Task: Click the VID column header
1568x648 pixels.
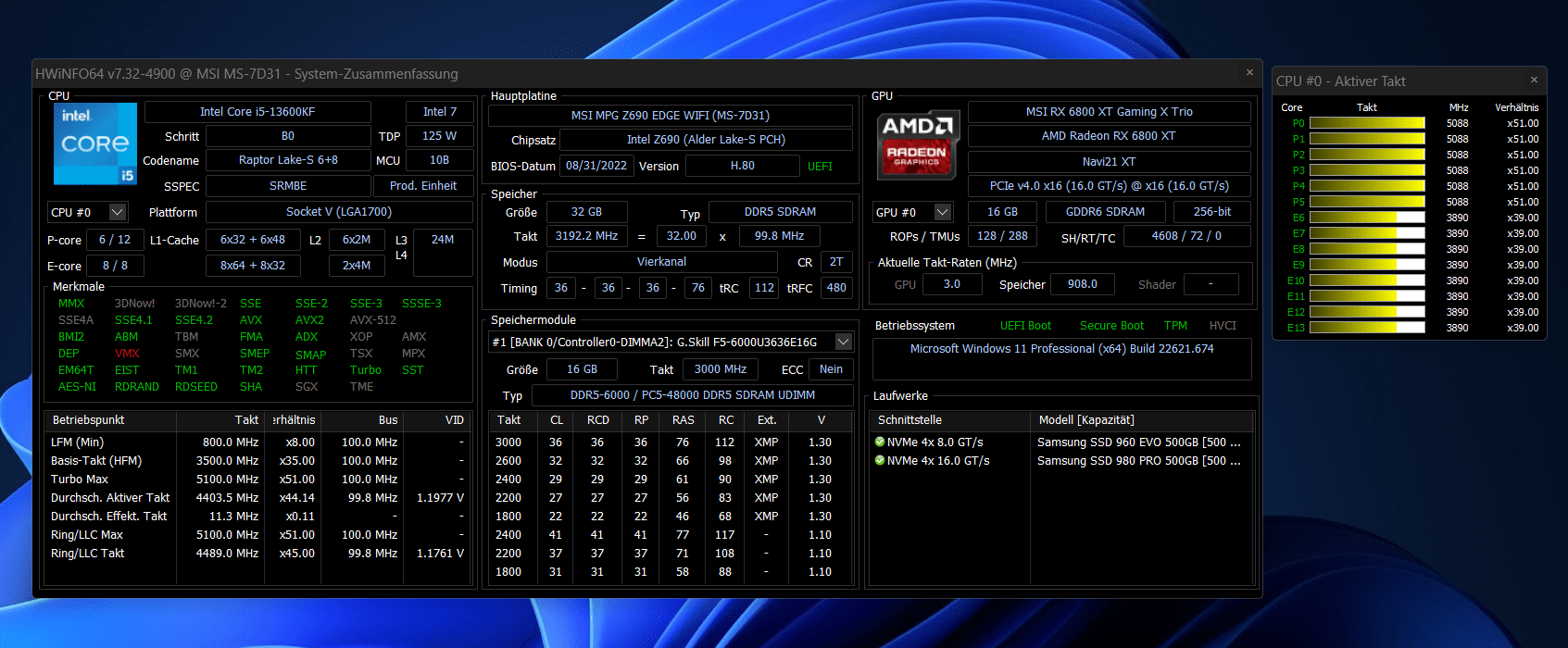Action: click(437, 420)
